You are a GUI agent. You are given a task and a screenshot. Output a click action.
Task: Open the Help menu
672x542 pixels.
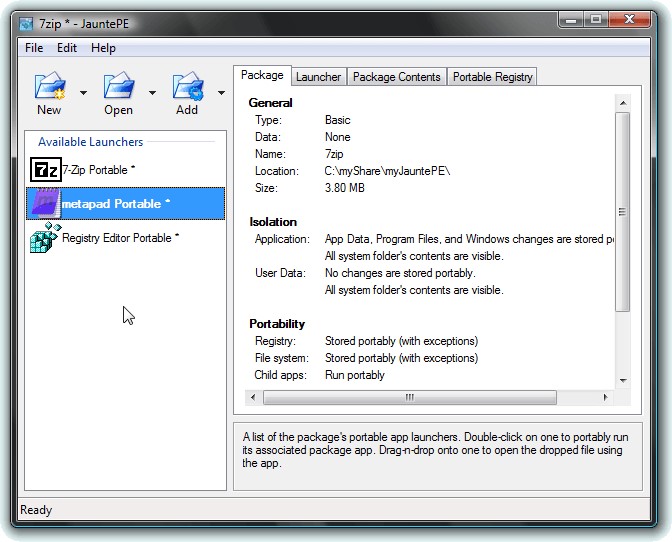click(x=103, y=48)
